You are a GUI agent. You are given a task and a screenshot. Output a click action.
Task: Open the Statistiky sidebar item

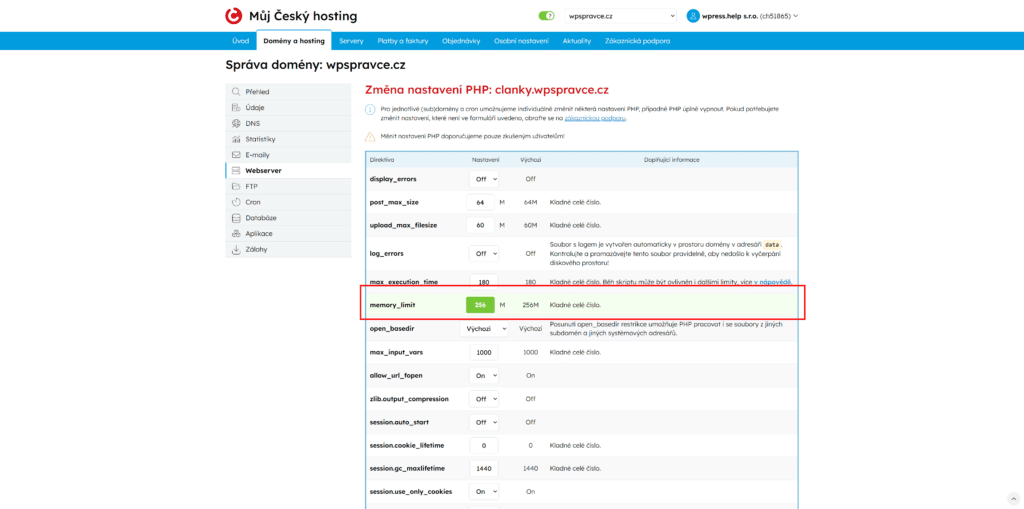pos(288,139)
